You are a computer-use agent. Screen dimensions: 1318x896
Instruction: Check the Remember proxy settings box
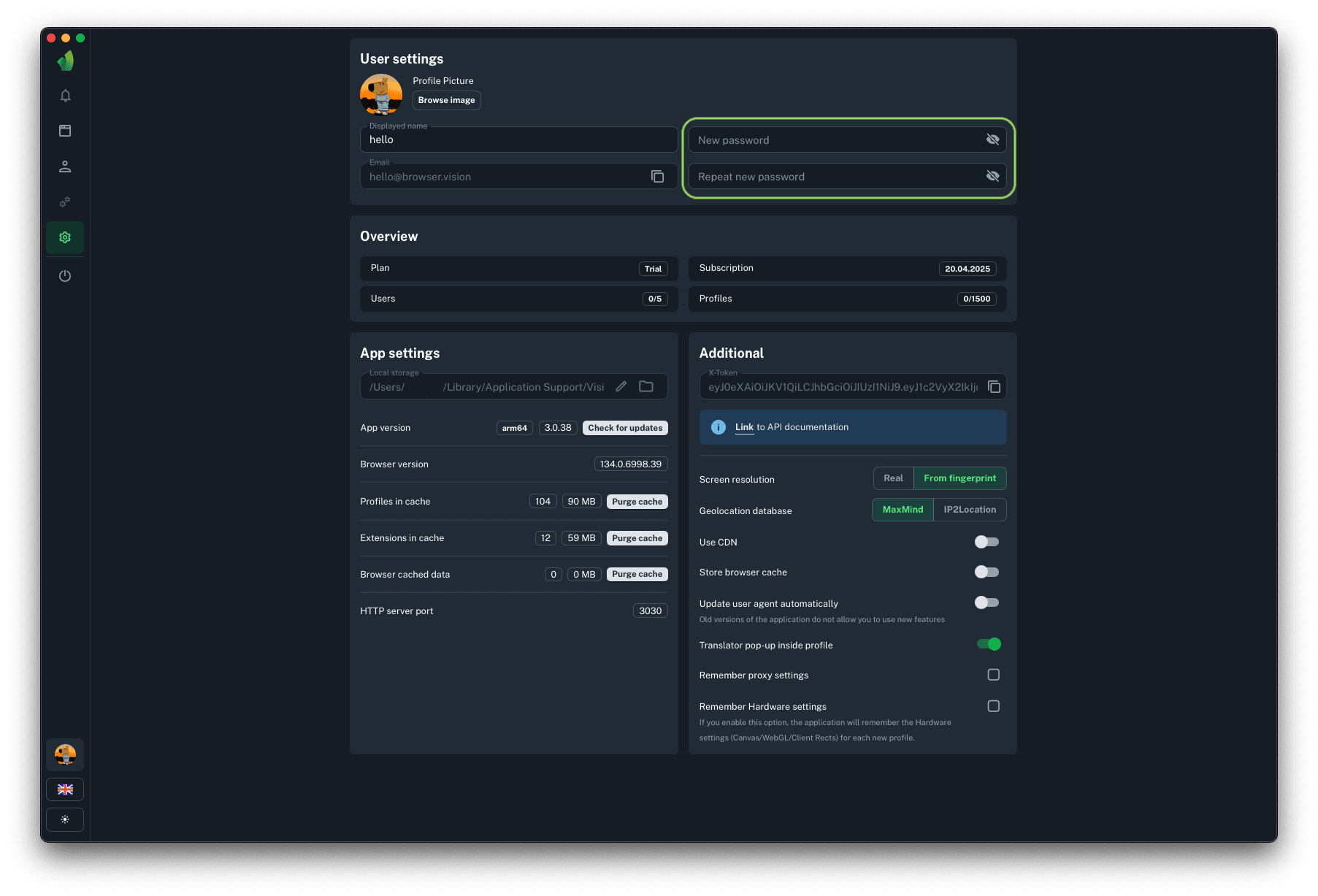[993, 675]
